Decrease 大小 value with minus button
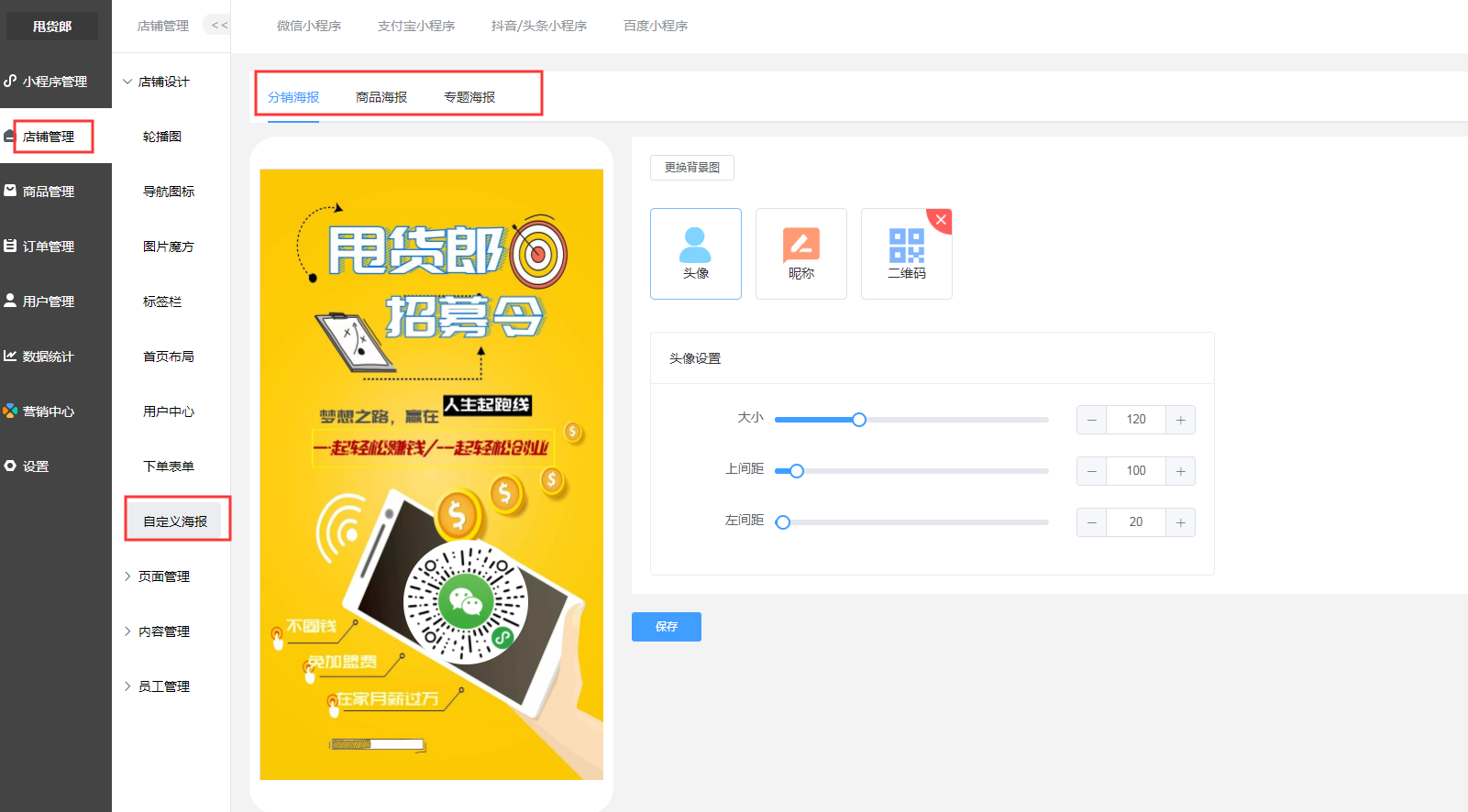 pos(1091,420)
